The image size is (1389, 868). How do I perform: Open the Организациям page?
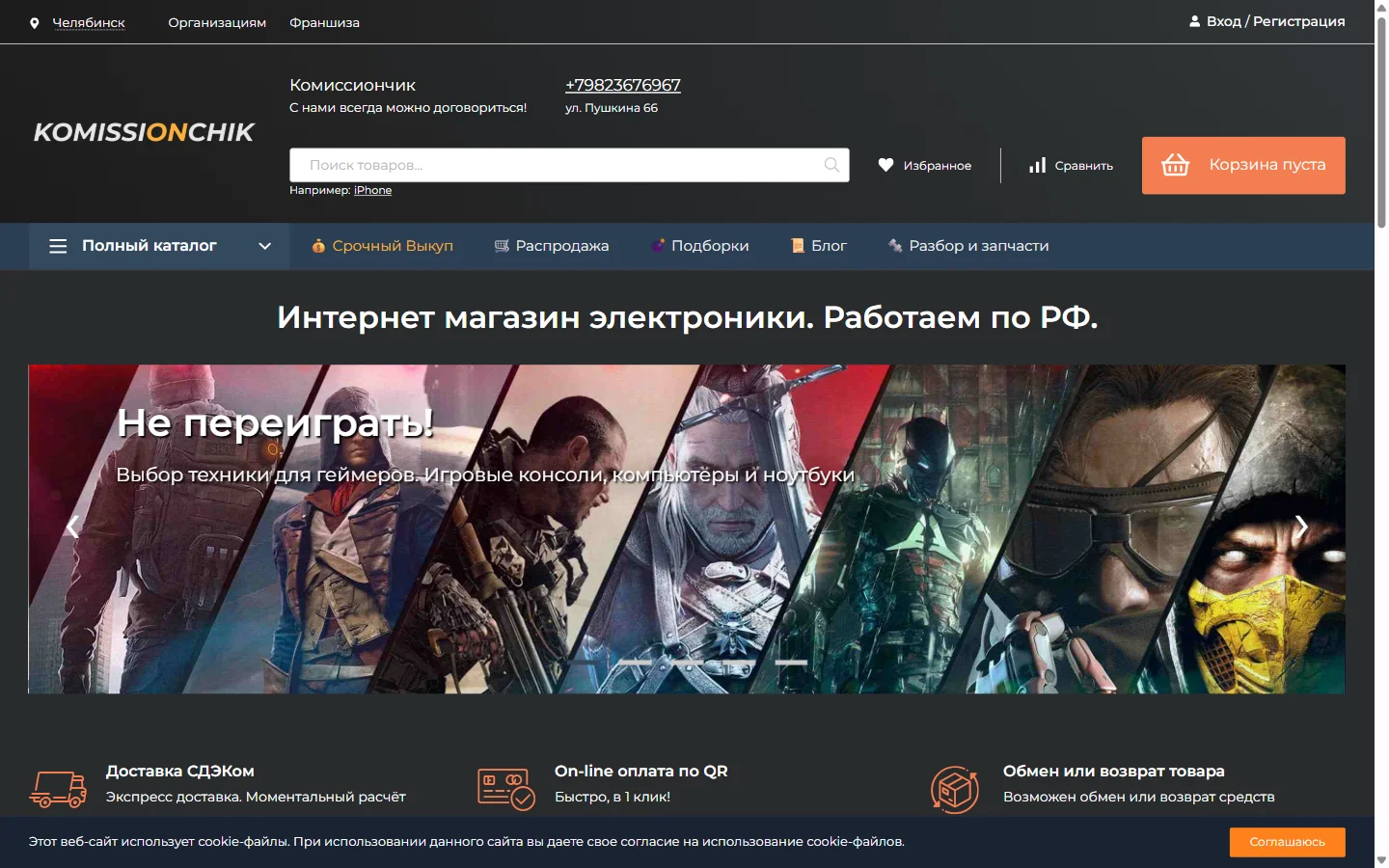click(x=217, y=22)
